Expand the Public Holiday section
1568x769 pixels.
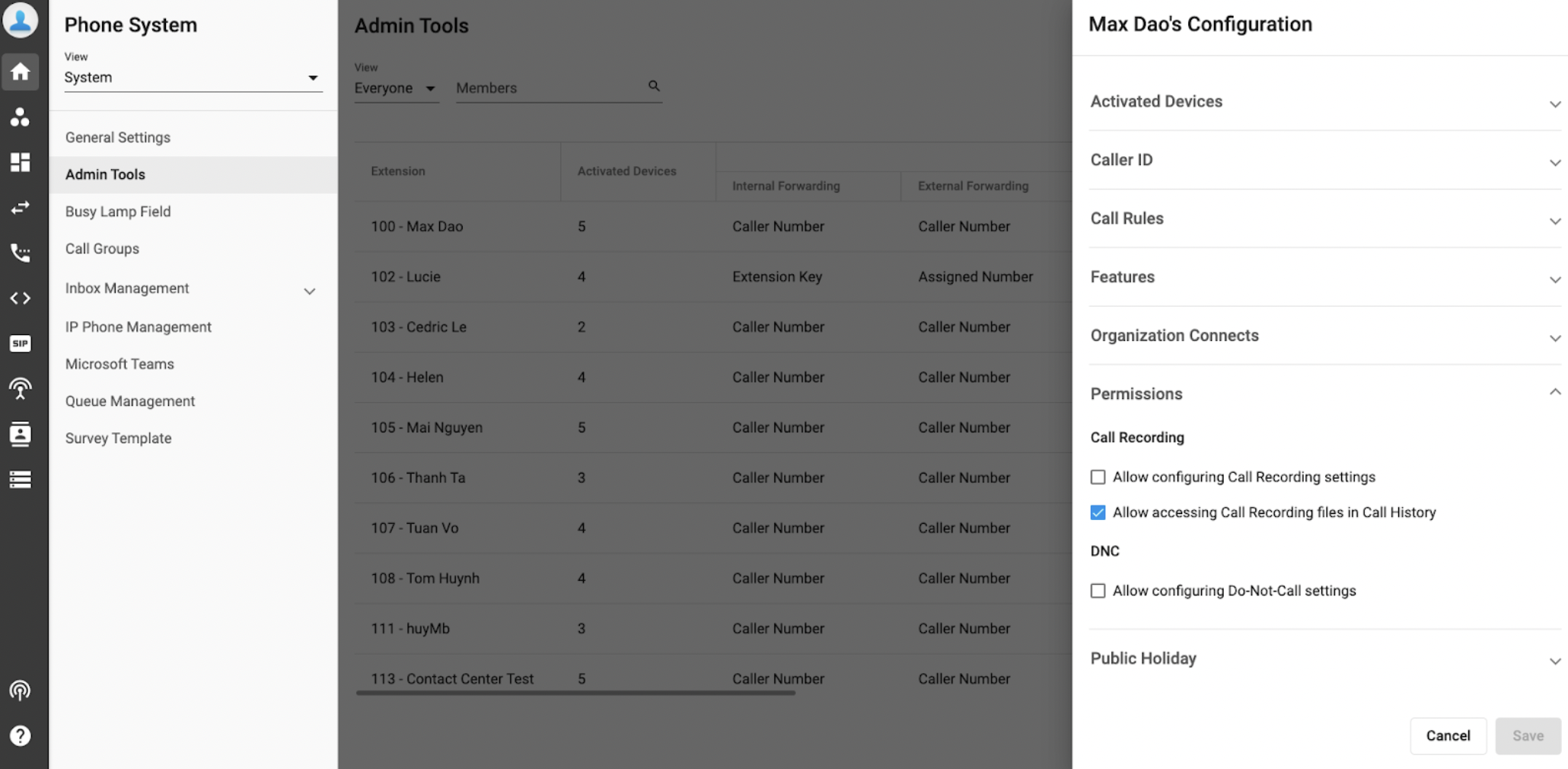1325,659
